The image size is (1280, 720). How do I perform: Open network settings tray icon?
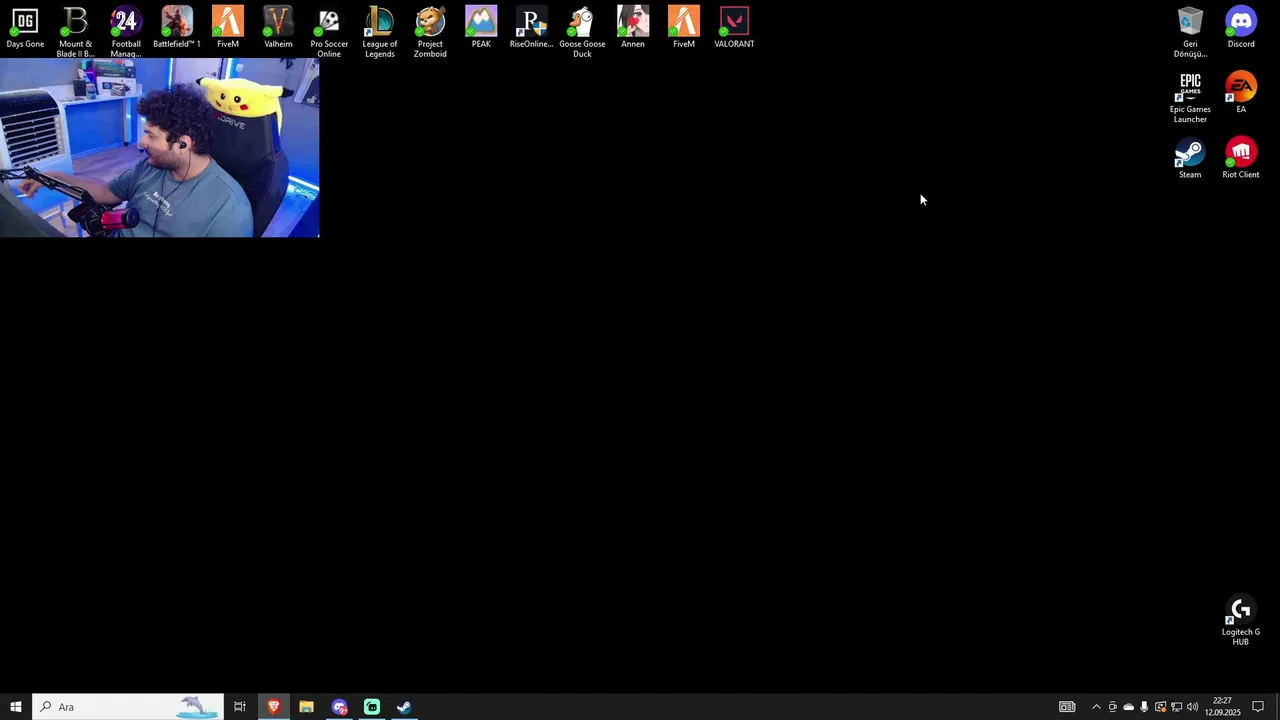tap(1176, 707)
